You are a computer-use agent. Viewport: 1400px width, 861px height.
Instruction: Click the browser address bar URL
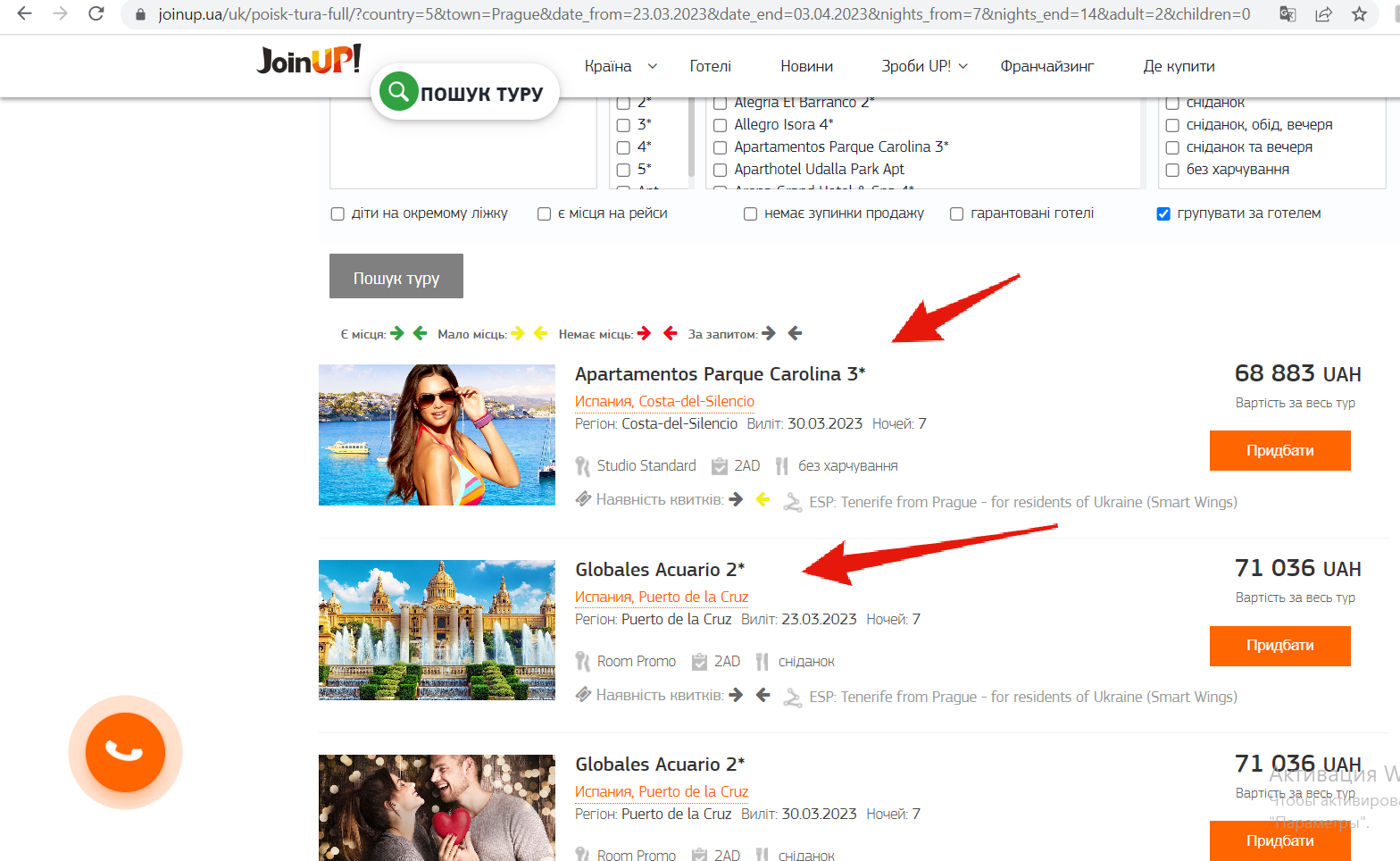pos(704,14)
